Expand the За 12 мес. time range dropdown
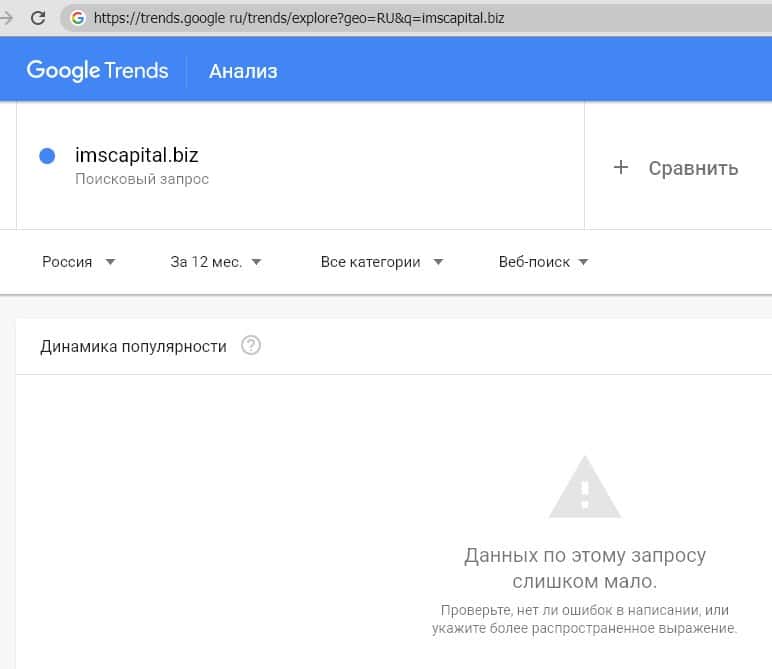The height and width of the screenshot is (669, 772). click(x=215, y=262)
